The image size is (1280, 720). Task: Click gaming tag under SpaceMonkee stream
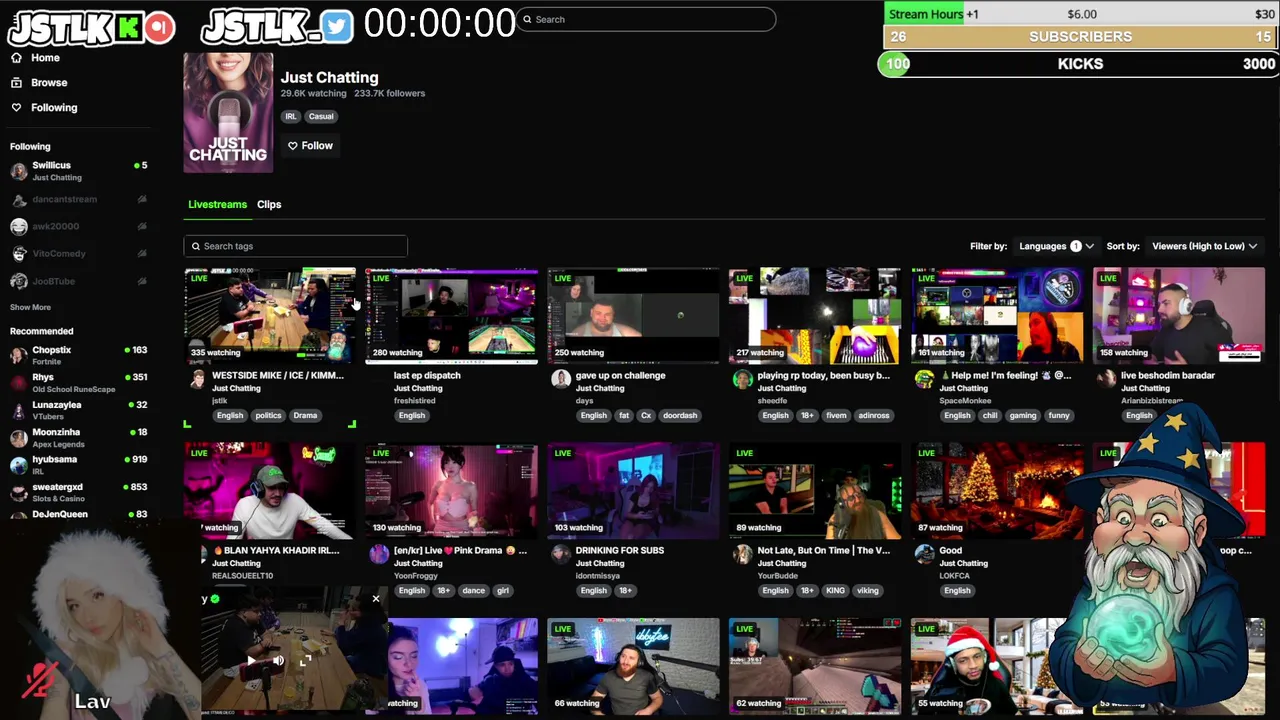click(x=1023, y=415)
